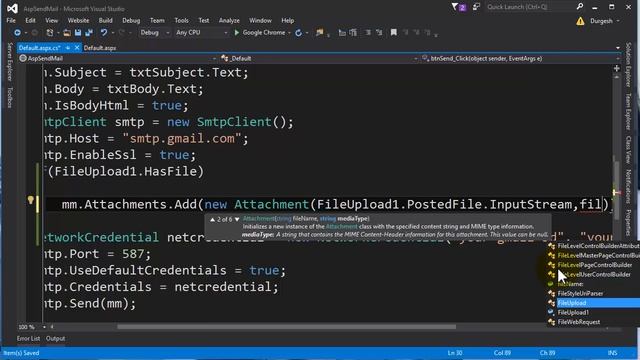The width and height of the screenshot is (640, 360).
Task: Open the Class View side tab
Action: [x=629, y=150]
